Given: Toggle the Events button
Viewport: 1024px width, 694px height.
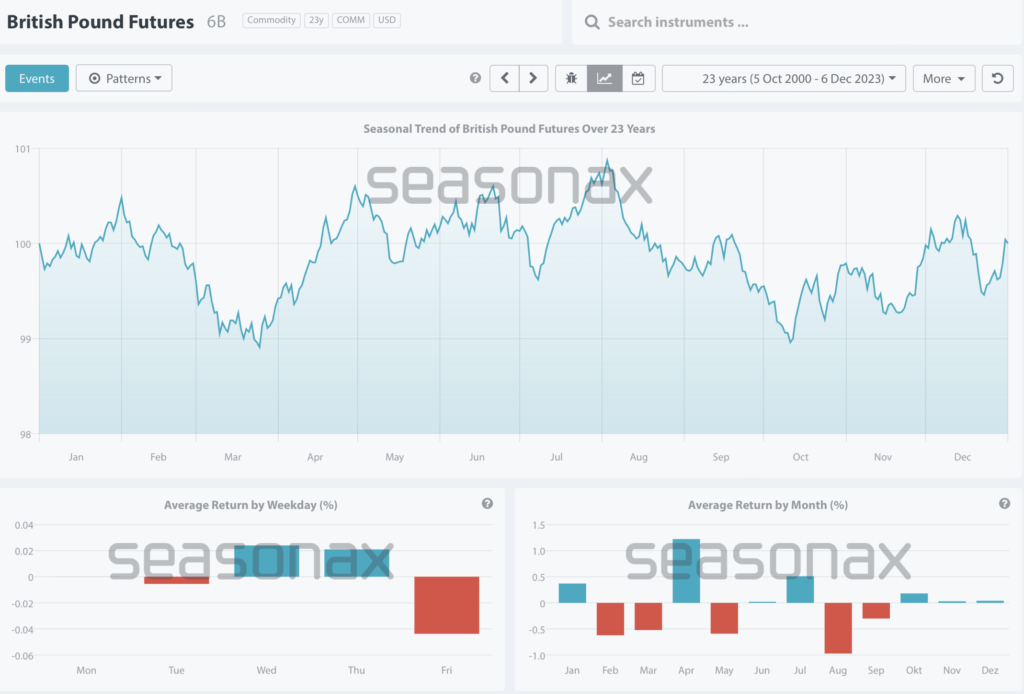Looking at the screenshot, I should tap(37, 78).
